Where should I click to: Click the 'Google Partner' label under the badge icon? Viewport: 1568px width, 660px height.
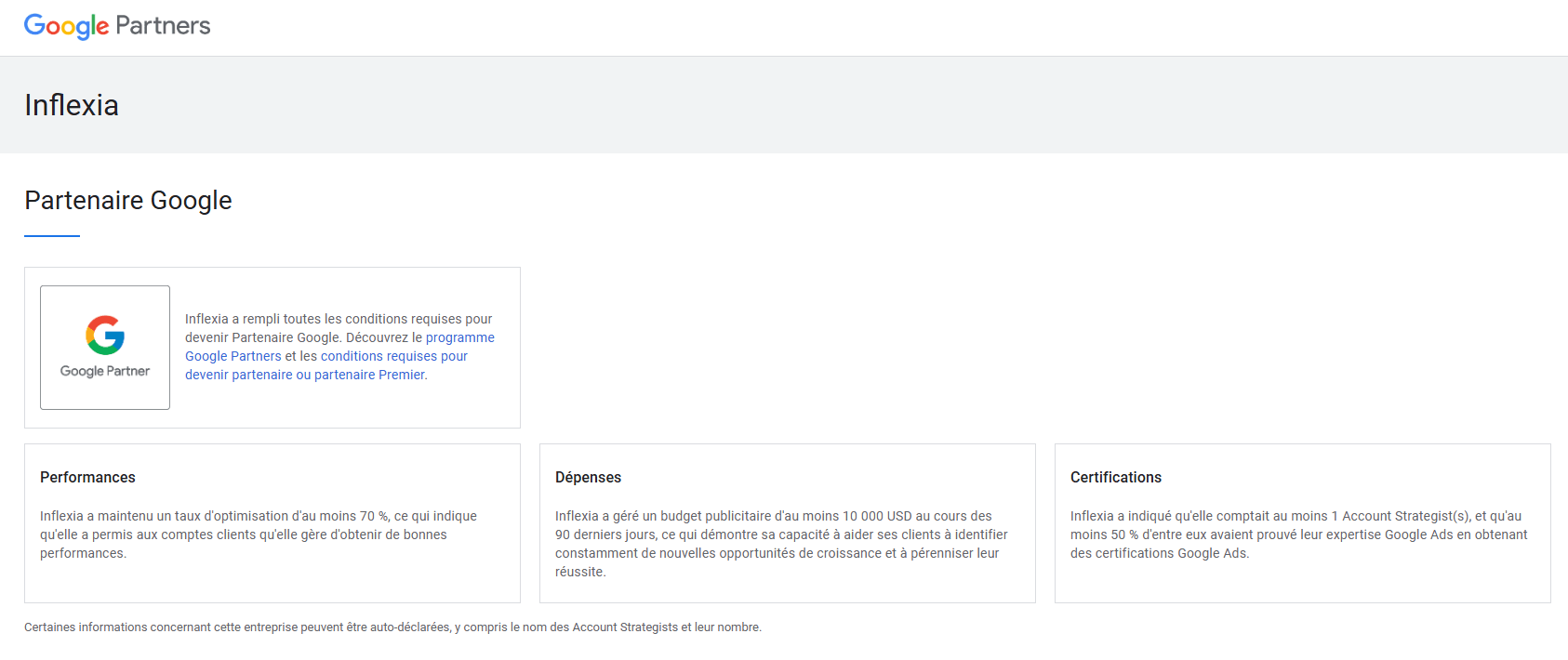click(x=105, y=371)
